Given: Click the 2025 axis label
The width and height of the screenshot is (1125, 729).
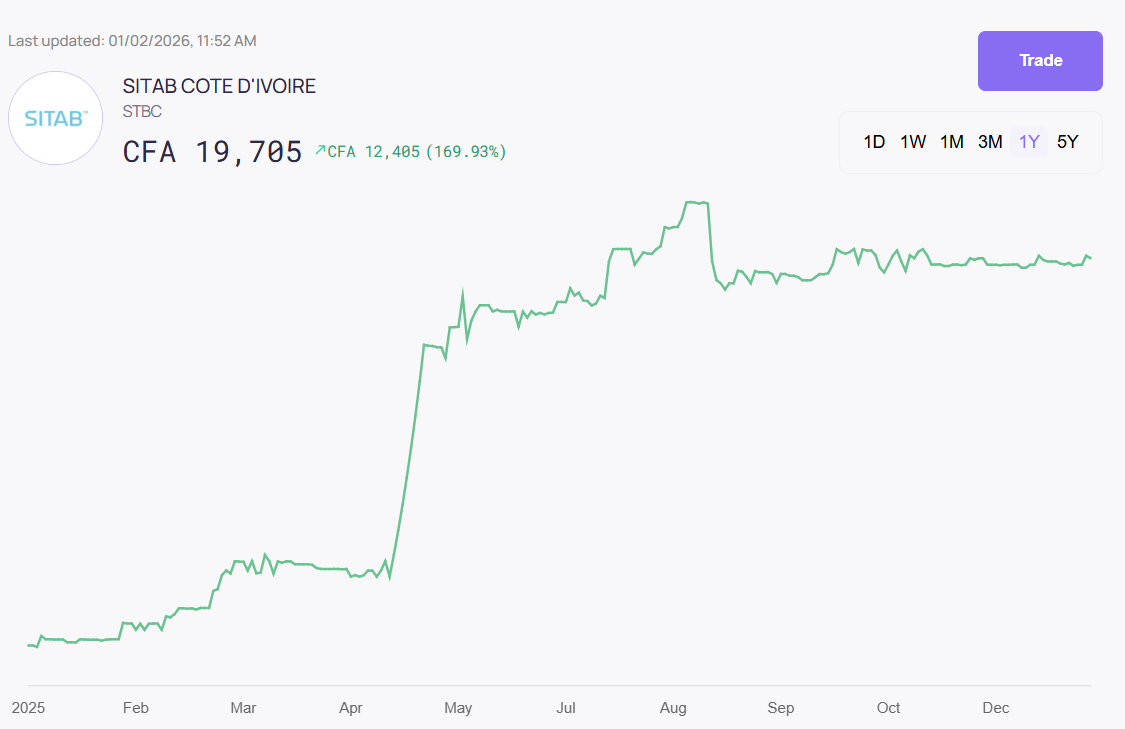Looking at the screenshot, I should [28, 708].
